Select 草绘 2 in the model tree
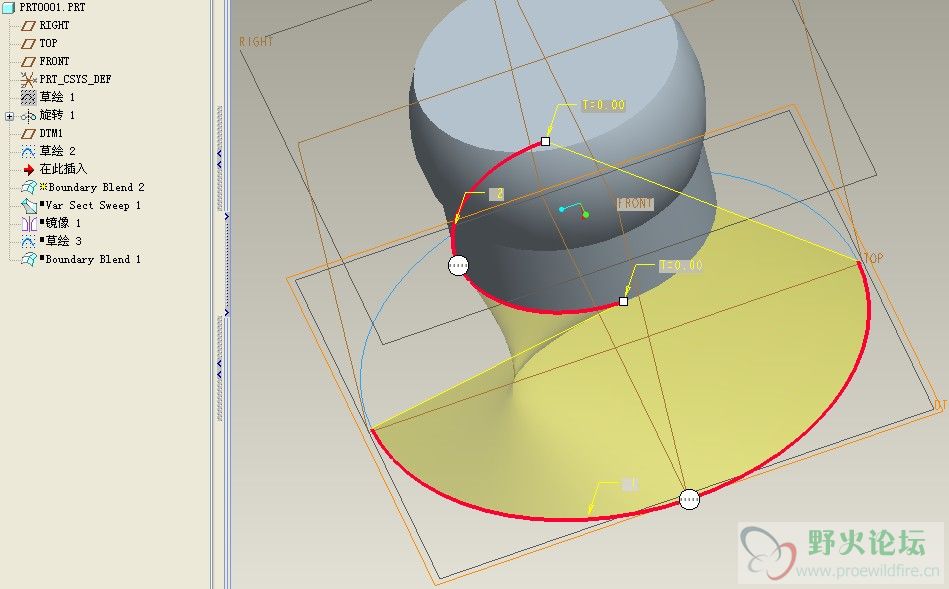The image size is (949, 589). pyautogui.click(x=57, y=151)
